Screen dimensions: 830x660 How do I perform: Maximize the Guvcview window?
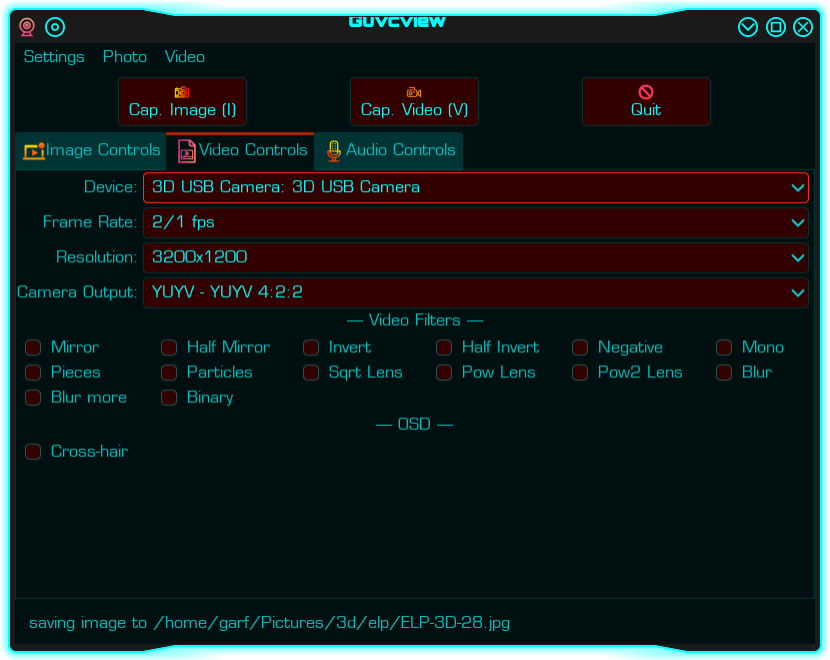point(776,27)
